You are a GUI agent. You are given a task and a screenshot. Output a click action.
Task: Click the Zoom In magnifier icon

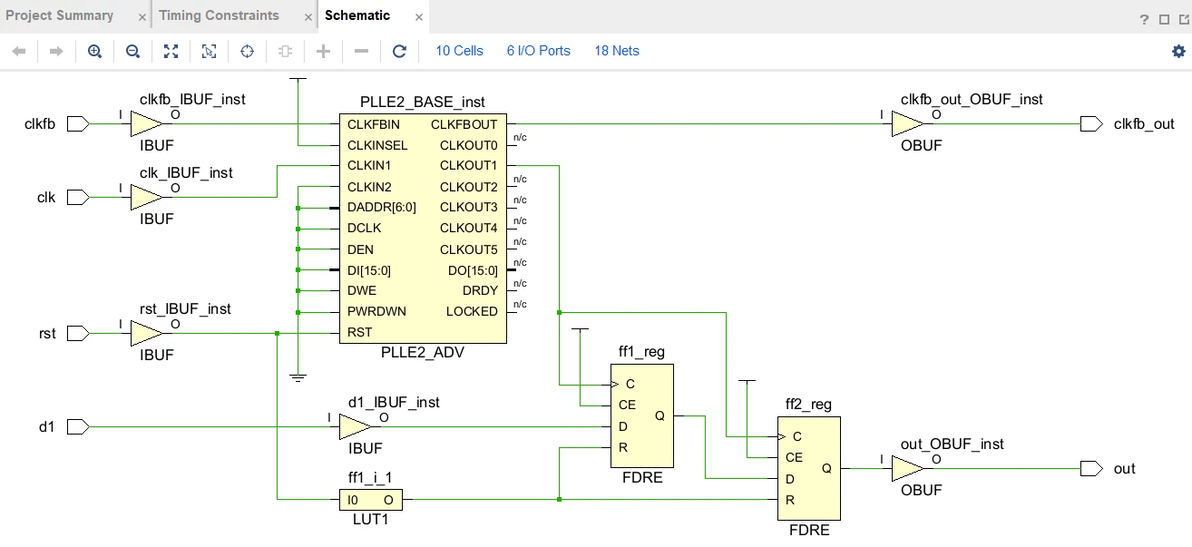(94, 51)
